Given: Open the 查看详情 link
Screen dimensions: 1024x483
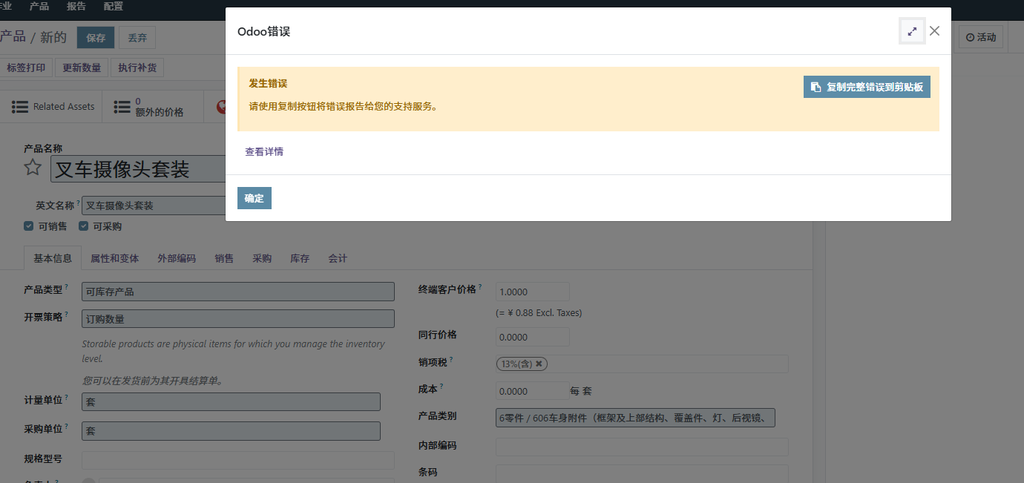Looking at the screenshot, I should (264, 151).
